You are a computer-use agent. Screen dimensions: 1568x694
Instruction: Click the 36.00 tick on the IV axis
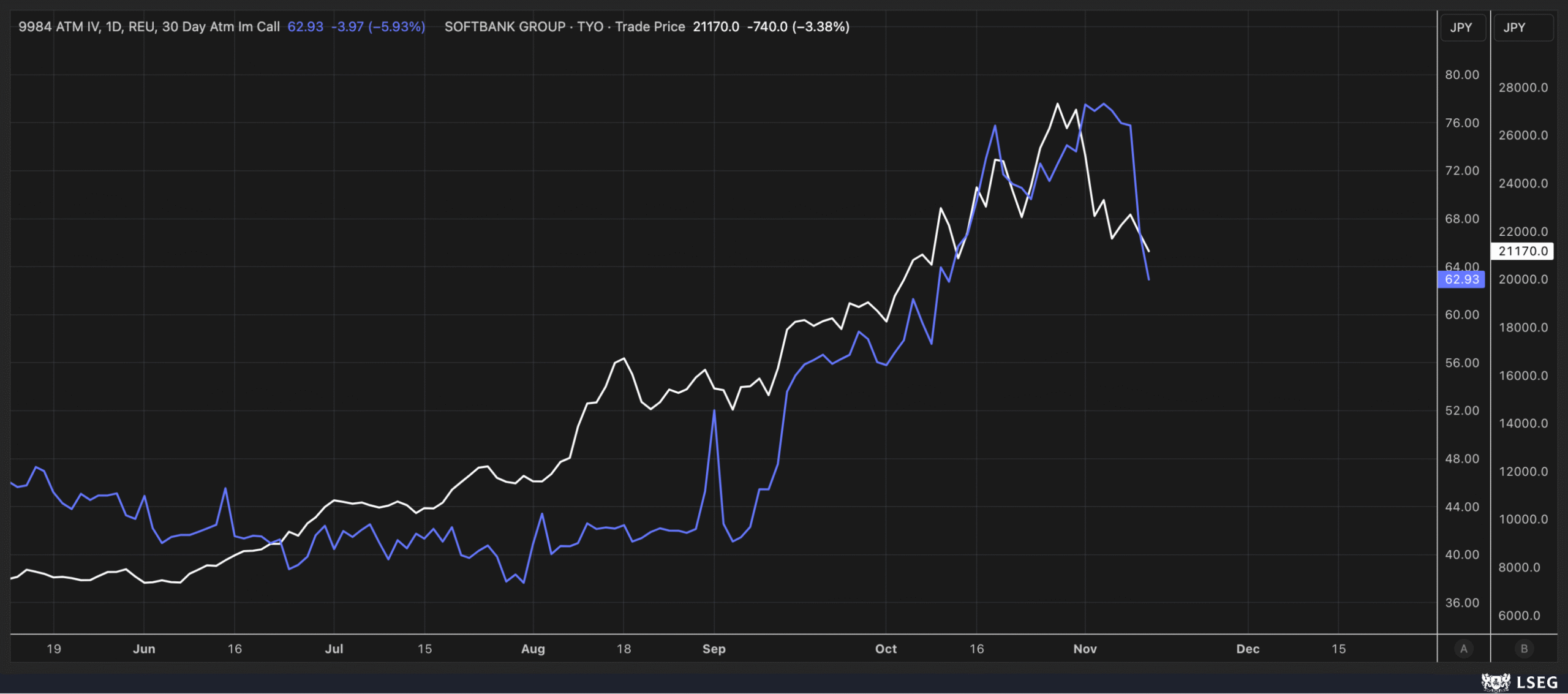[1462, 603]
